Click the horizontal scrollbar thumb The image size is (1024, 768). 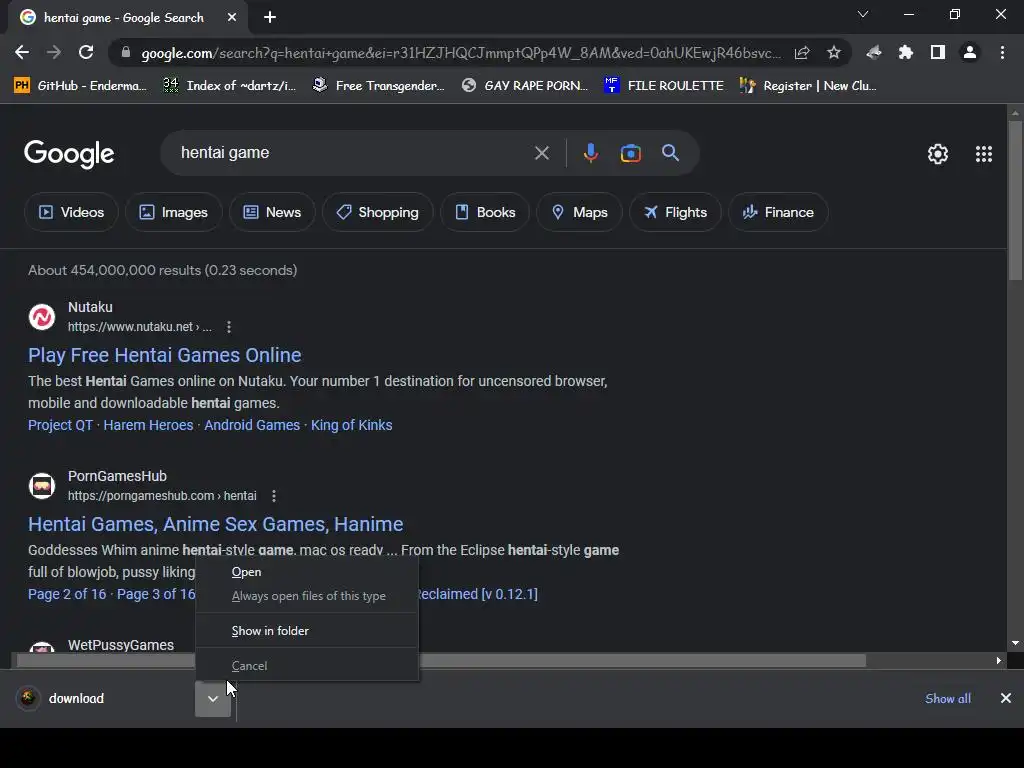click(x=441, y=661)
